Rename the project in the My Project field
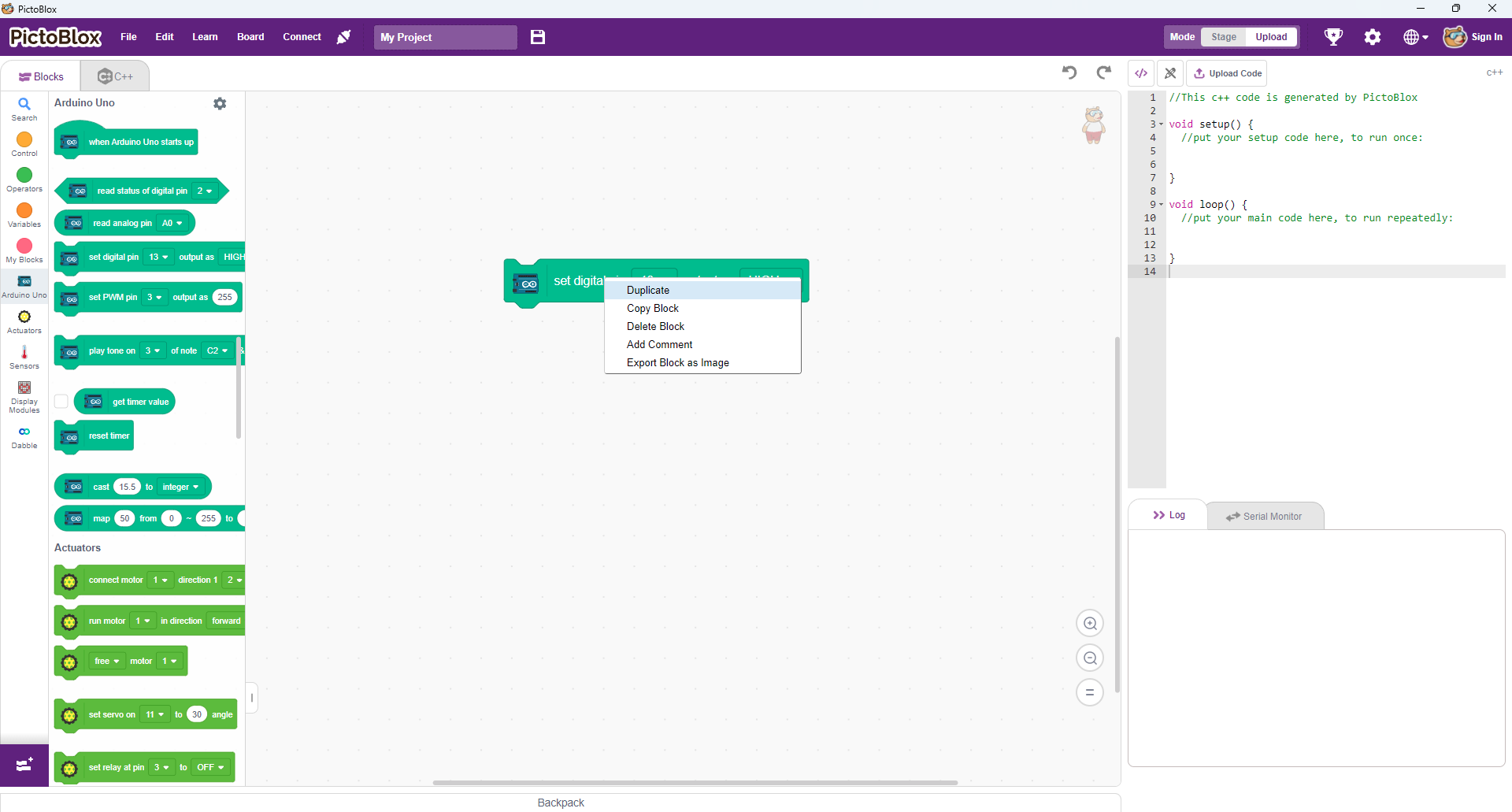The image size is (1512, 812). [x=445, y=37]
